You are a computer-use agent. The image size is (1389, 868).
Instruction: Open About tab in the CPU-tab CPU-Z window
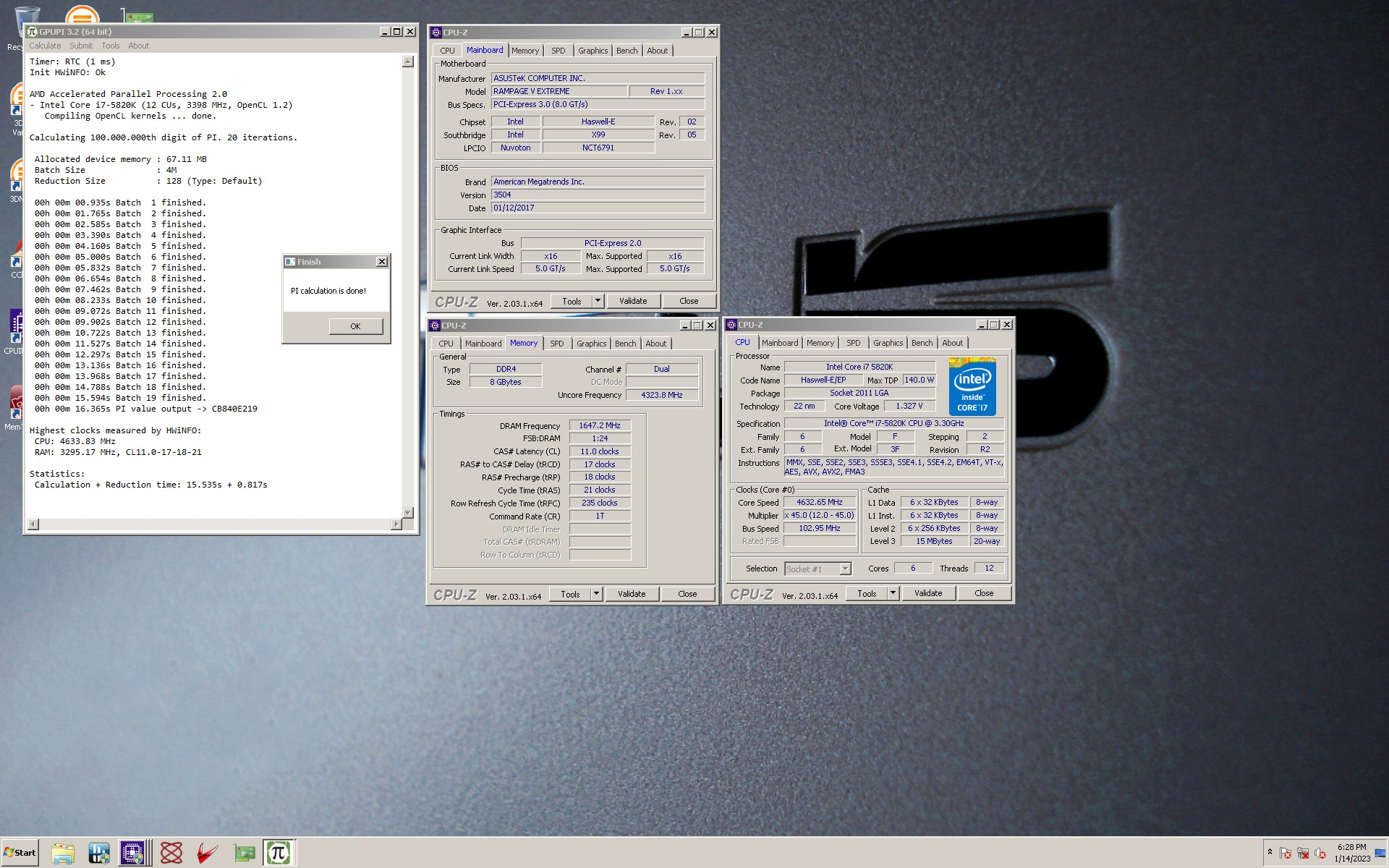click(x=952, y=343)
